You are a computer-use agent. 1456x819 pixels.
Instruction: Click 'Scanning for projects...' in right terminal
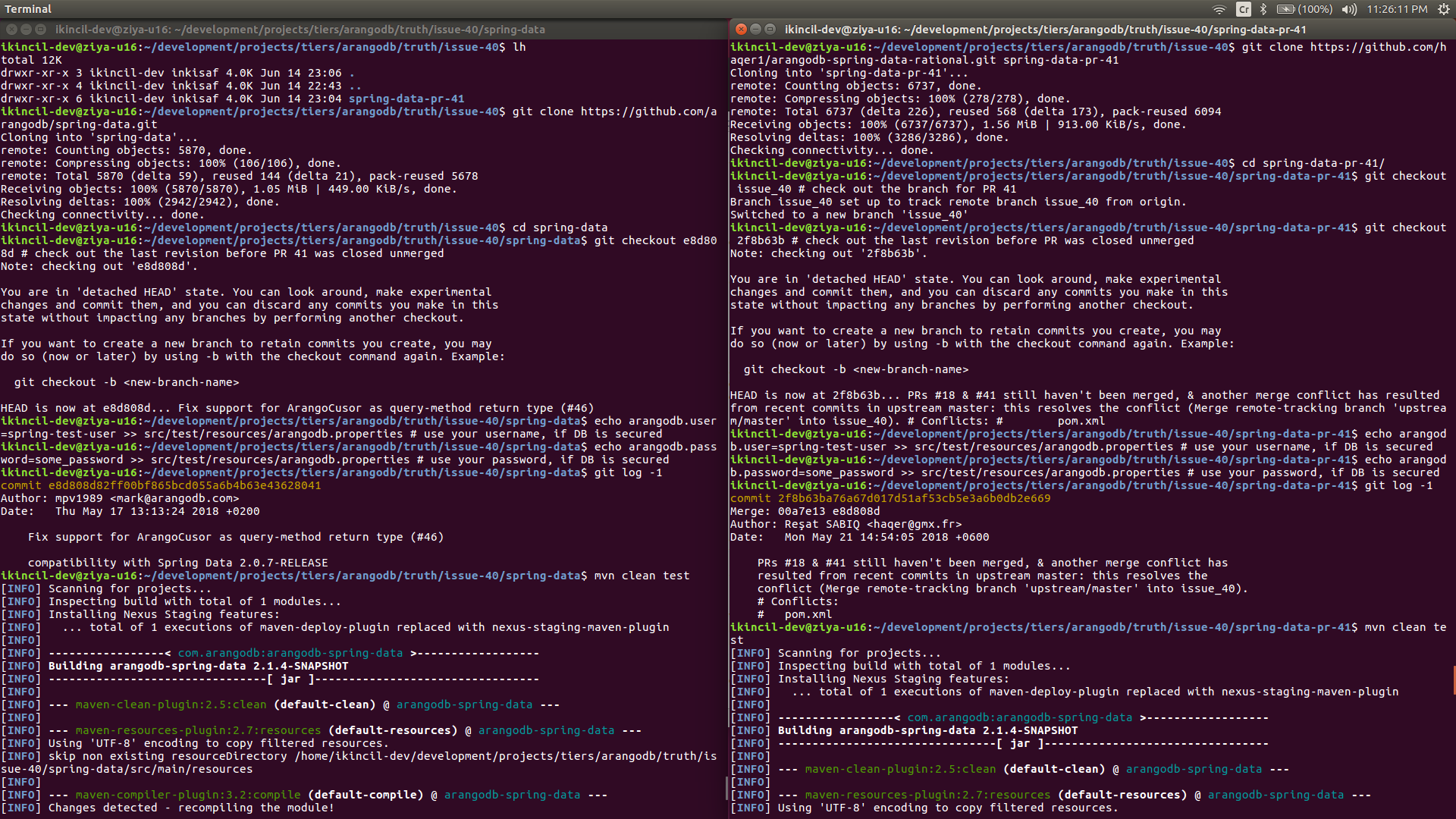pyautogui.click(x=859, y=653)
